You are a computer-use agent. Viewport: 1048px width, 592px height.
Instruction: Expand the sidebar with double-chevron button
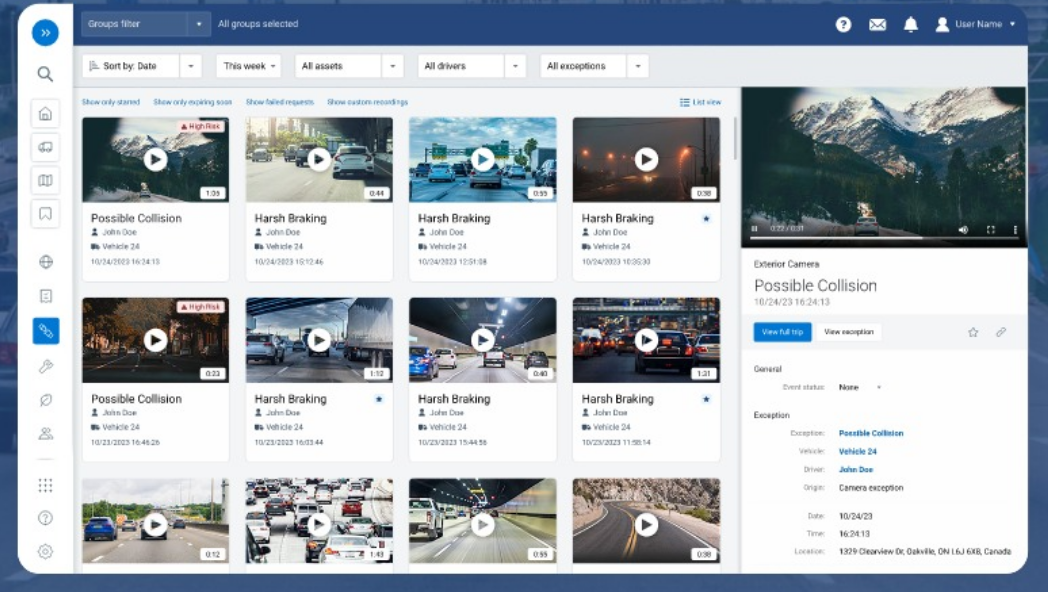(x=45, y=32)
